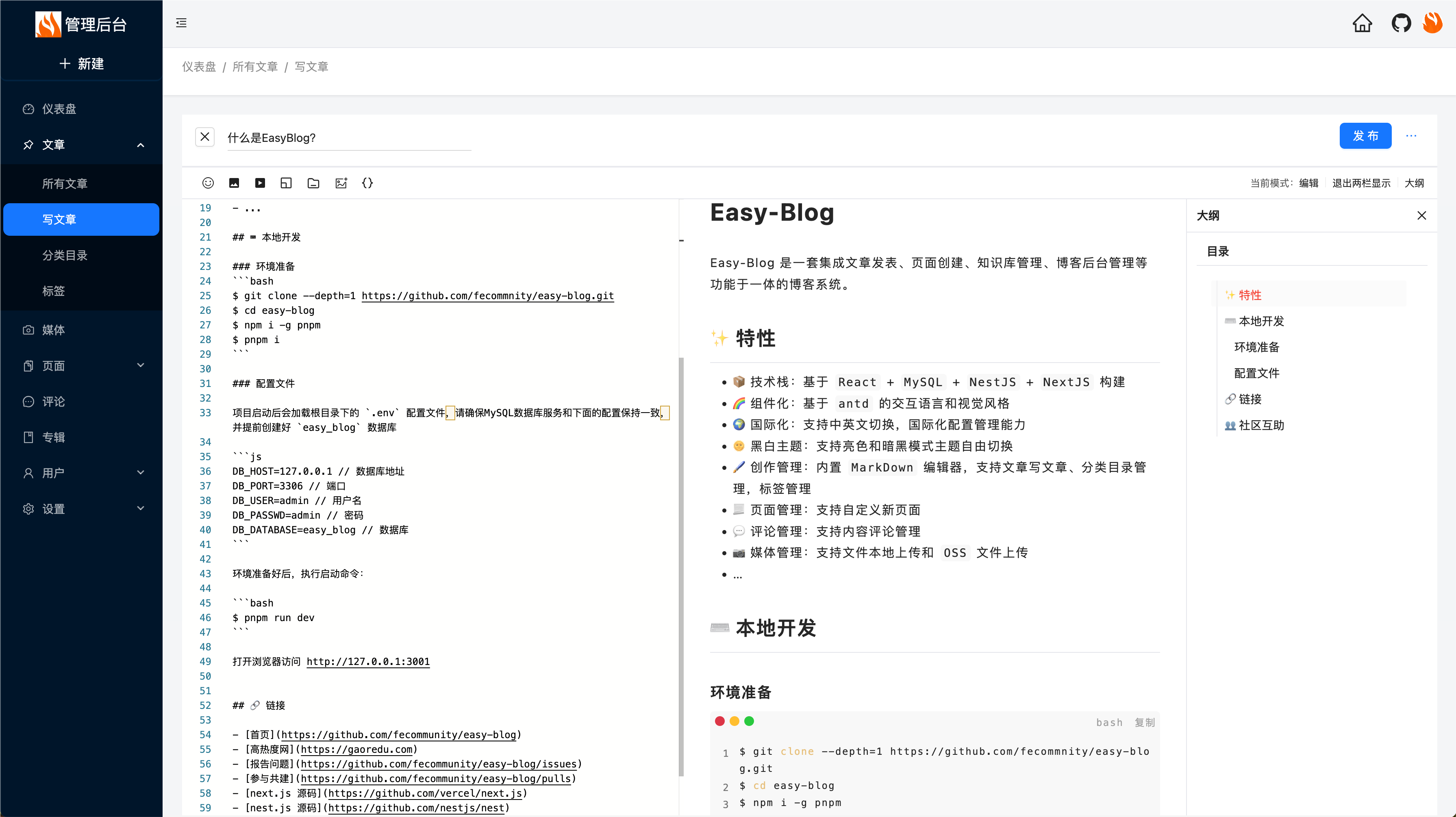
Task: Click the 新建 button
Action: tap(81, 63)
